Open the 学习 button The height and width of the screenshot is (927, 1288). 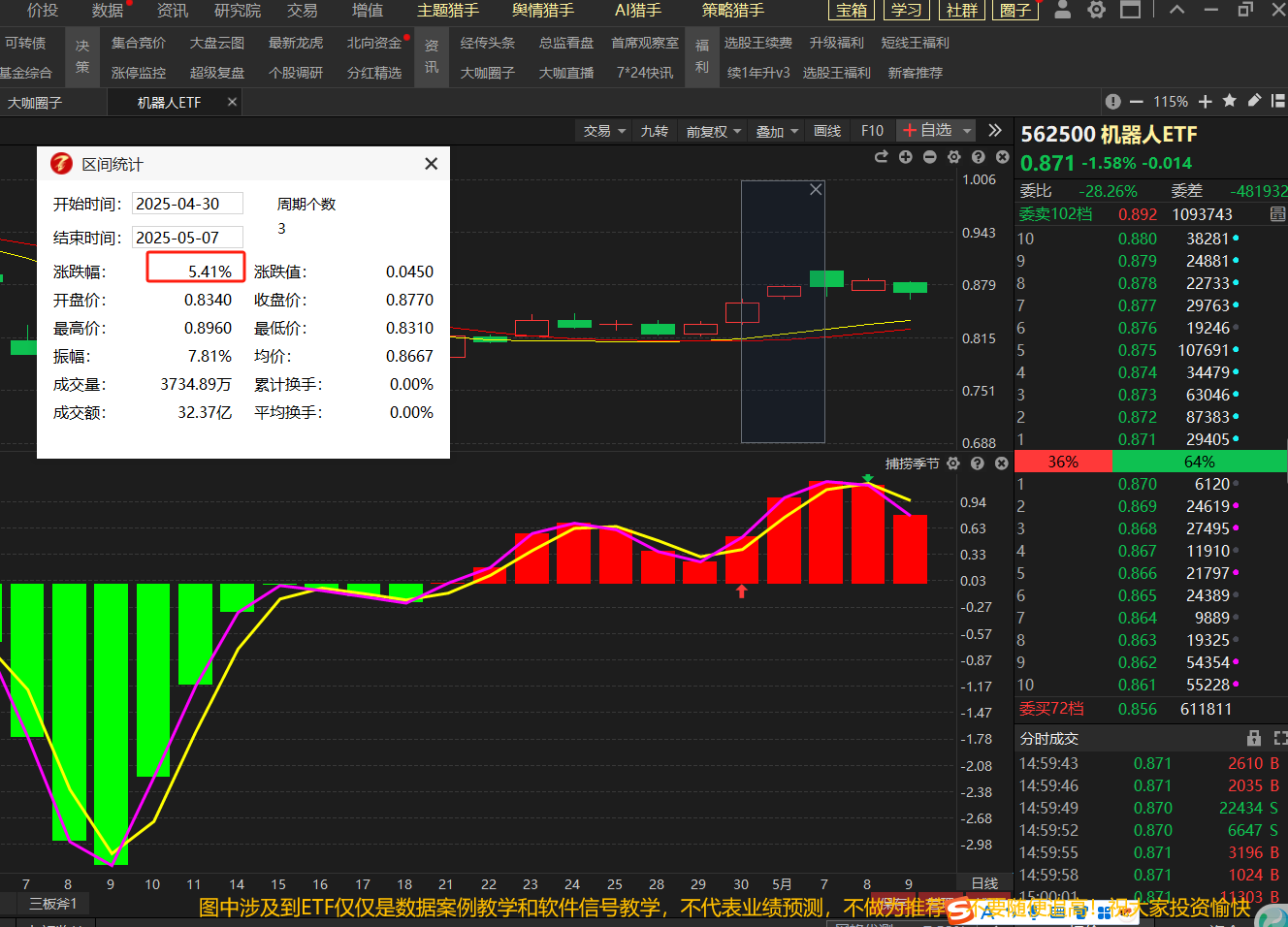coord(907,10)
